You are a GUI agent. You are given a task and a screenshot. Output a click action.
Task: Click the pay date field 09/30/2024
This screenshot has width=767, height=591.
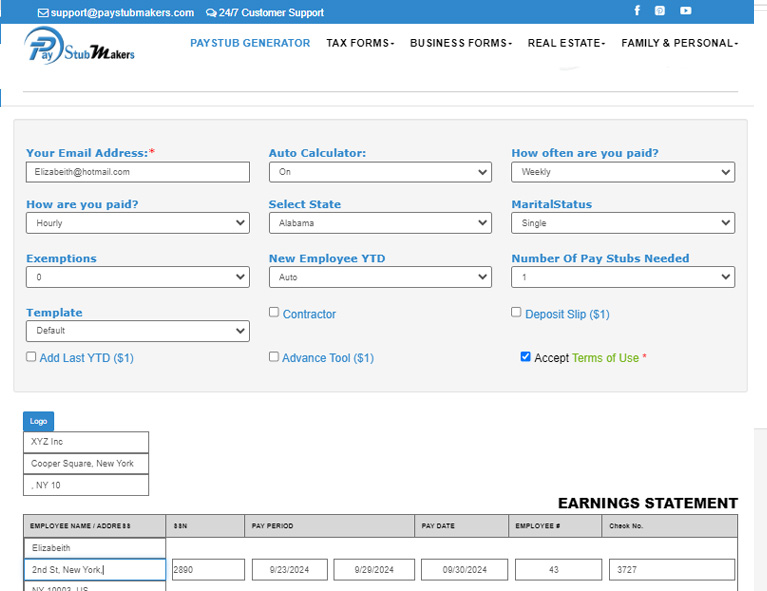pos(464,569)
